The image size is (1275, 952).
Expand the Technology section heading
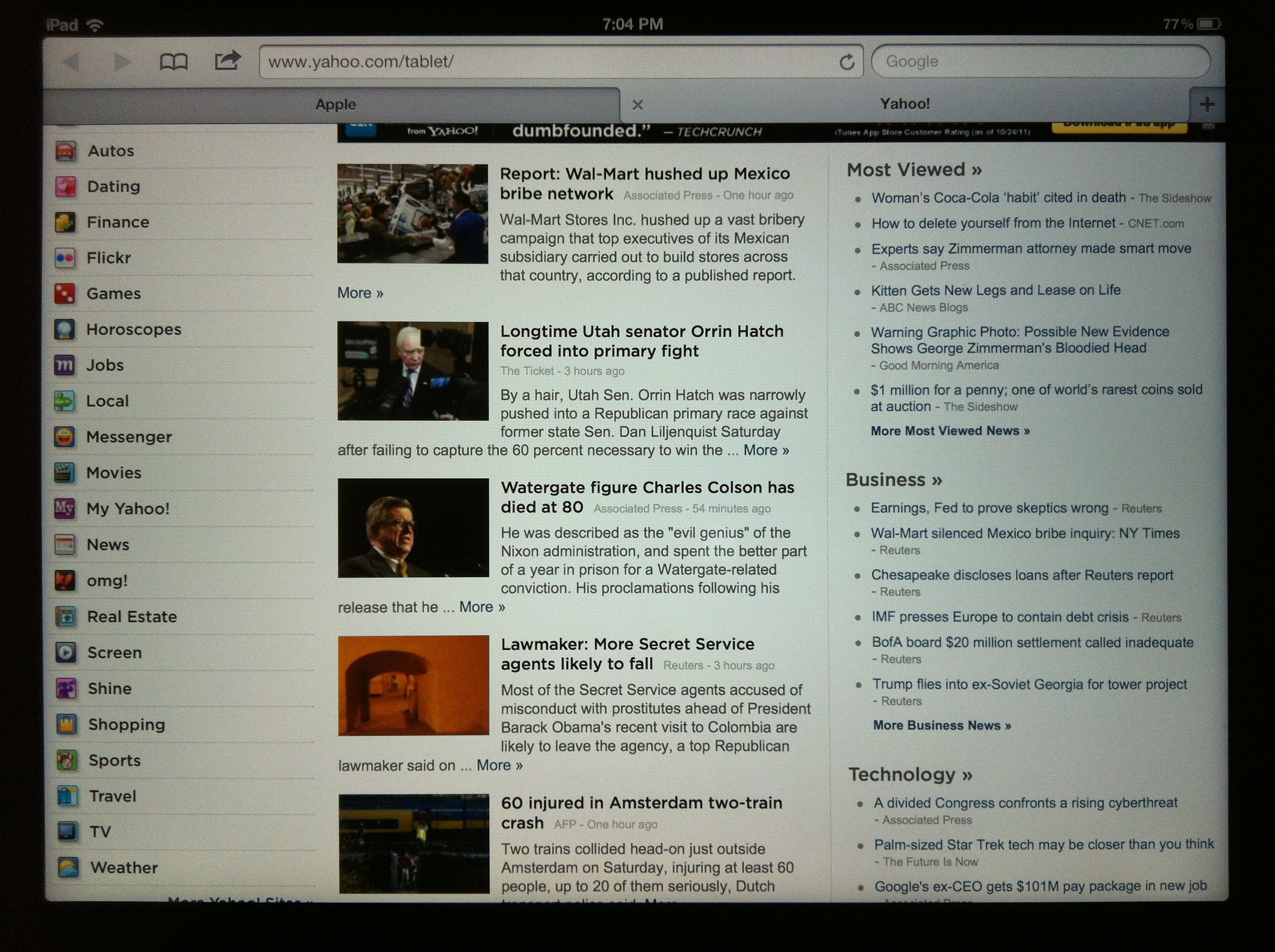click(910, 774)
